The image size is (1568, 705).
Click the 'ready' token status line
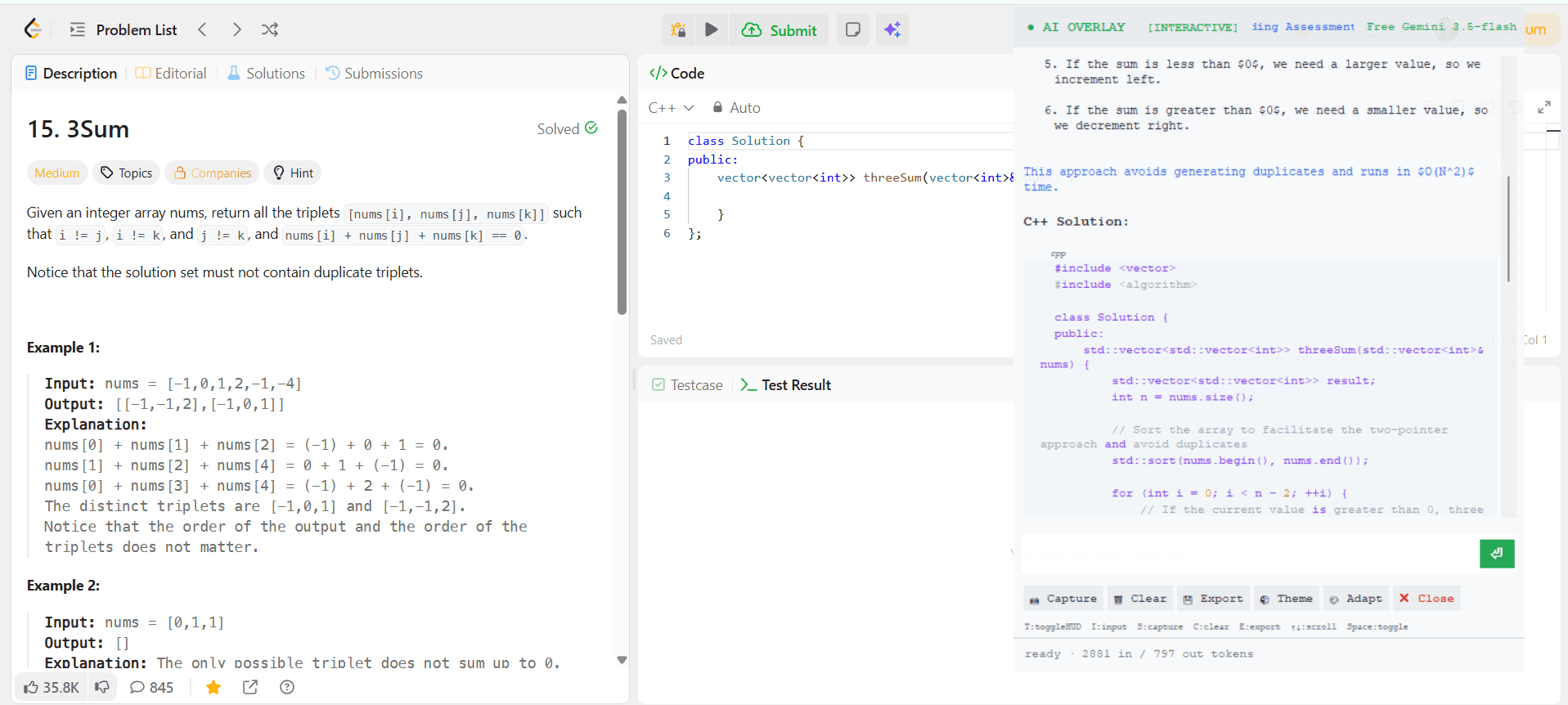(1139, 653)
